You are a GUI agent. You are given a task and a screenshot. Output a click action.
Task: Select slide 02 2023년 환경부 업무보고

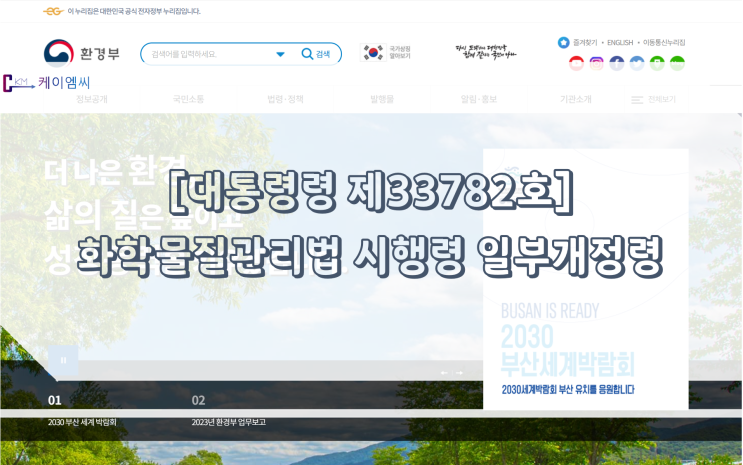point(228,411)
